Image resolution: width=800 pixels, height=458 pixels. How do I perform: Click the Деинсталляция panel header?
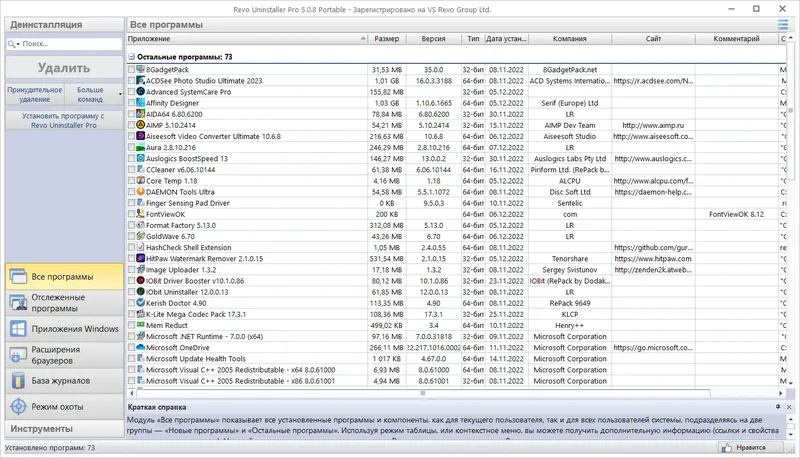coord(64,24)
